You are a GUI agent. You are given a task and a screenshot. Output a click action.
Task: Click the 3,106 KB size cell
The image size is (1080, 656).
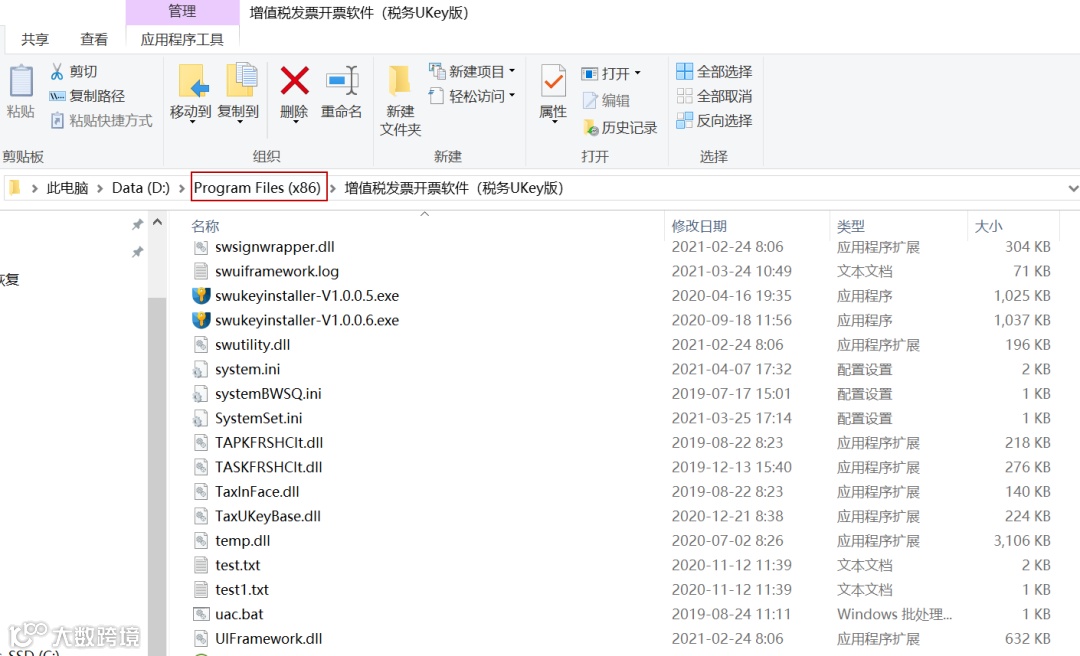click(1021, 541)
